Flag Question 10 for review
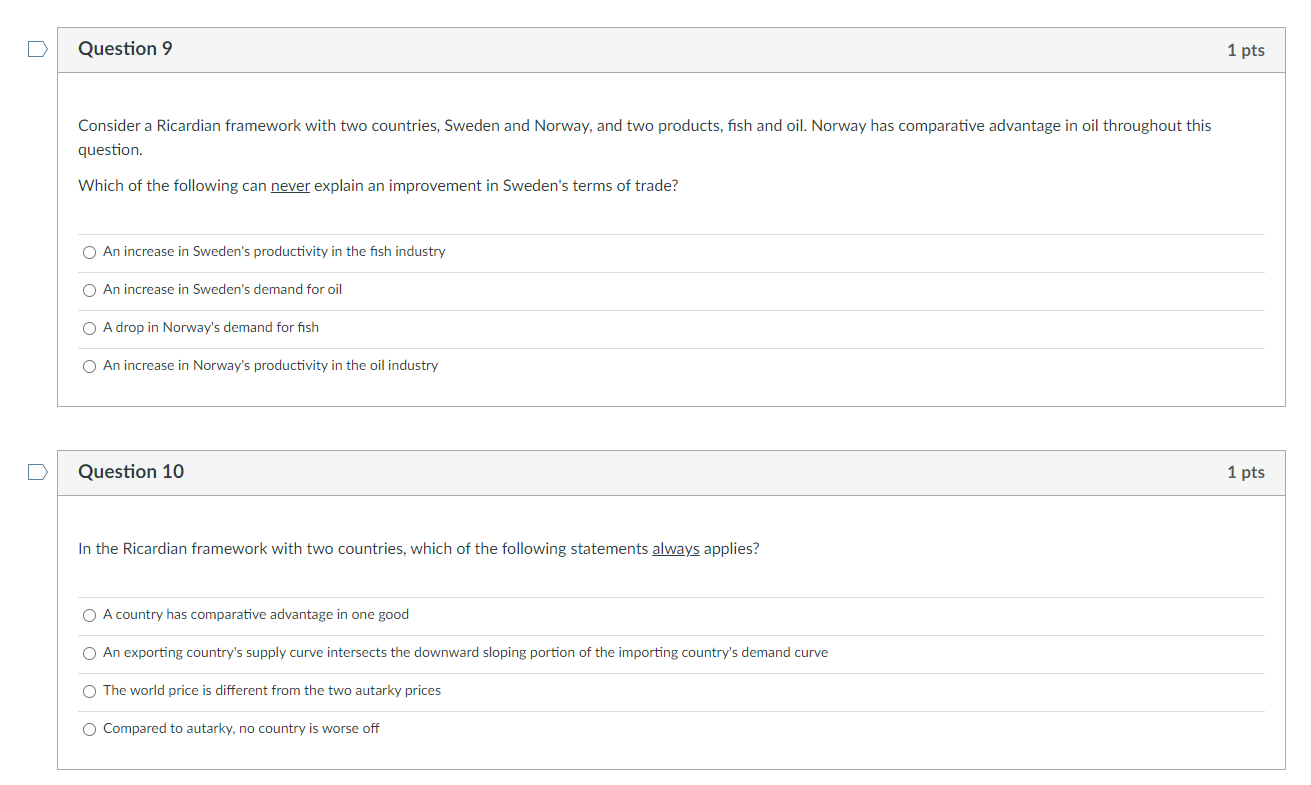This screenshot has height=785, width=1311. click(x=37, y=471)
